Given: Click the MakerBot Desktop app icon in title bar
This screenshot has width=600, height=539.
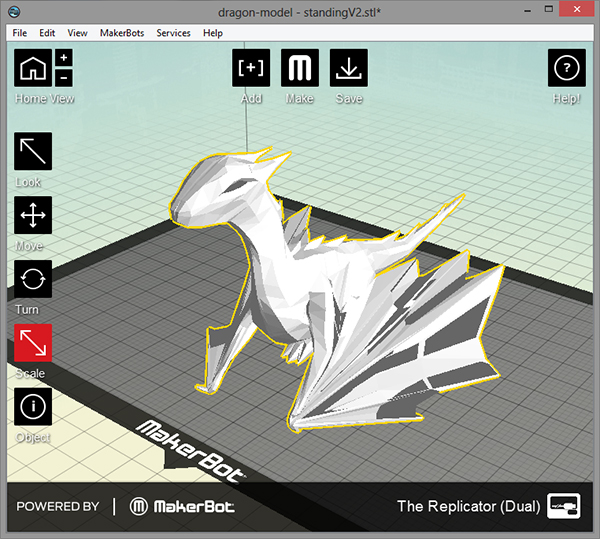Looking at the screenshot, I should point(14,12).
